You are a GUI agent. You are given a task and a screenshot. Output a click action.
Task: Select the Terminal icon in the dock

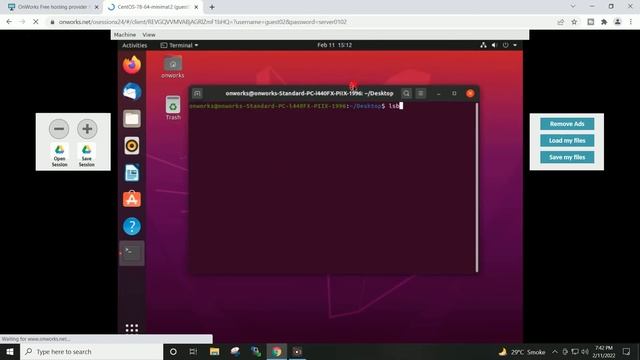click(132, 253)
